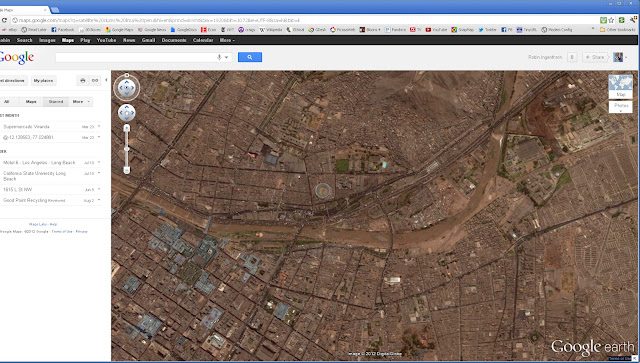The width and height of the screenshot is (640, 363).
Task: Open the Google News bookmark
Action: (x=152, y=30)
